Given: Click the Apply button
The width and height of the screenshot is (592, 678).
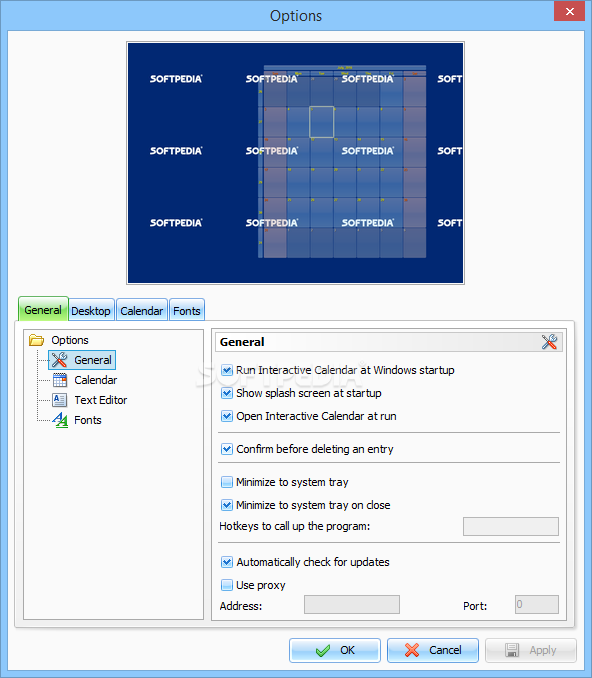Looking at the screenshot, I should coord(531,650).
